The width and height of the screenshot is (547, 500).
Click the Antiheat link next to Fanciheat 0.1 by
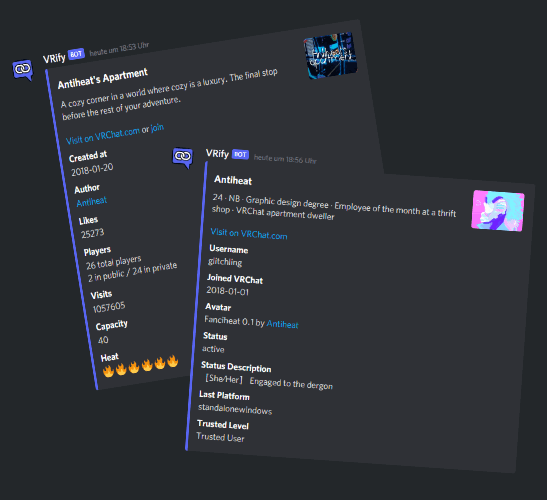click(x=283, y=324)
